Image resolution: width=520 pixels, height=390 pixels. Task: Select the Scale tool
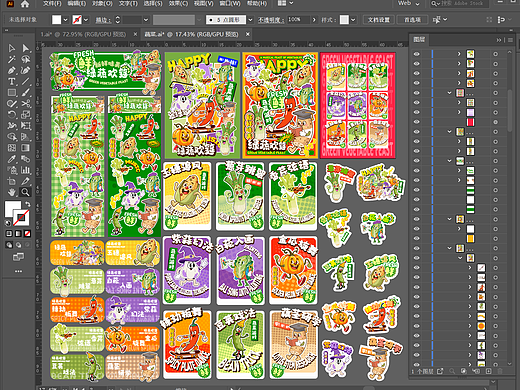(26, 115)
